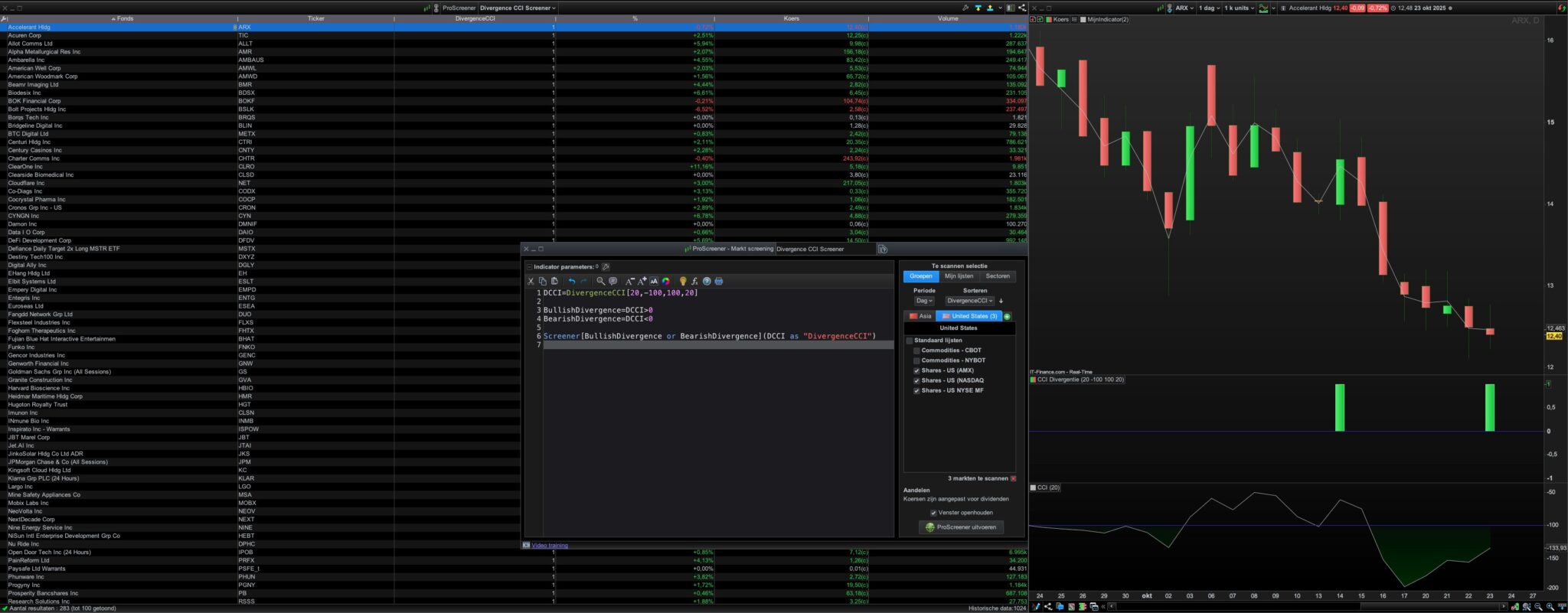The image size is (1568, 613).
Task: Open editor help via question mark icon
Action: point(707,281)
